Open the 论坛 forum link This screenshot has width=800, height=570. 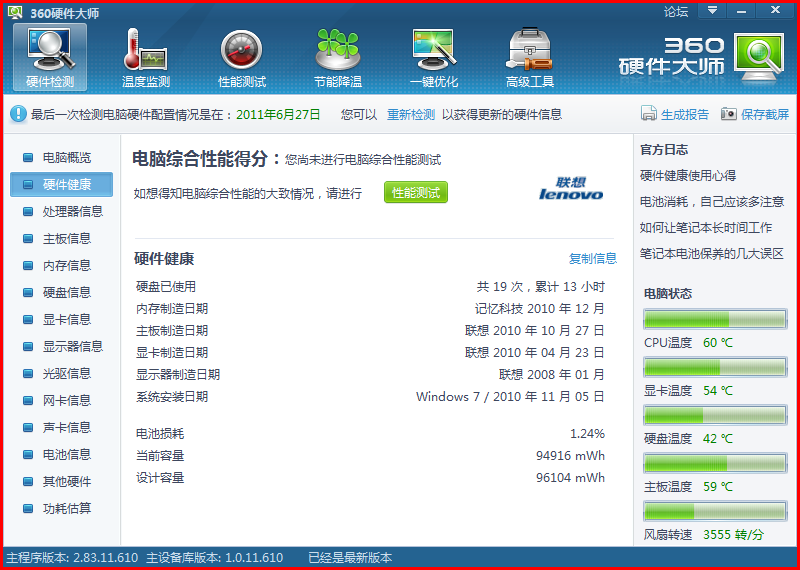coord(676,11)
